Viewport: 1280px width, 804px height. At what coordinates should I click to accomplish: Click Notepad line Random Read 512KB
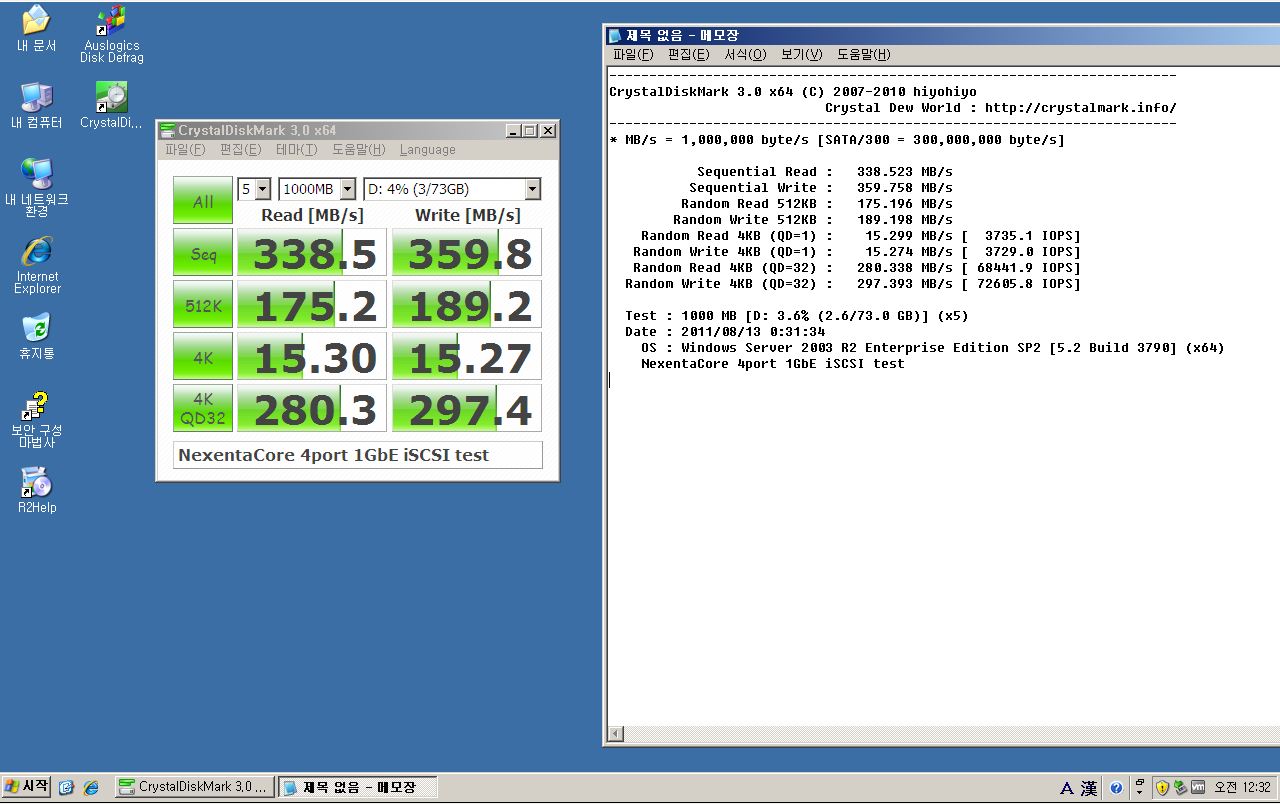(817, 204)
